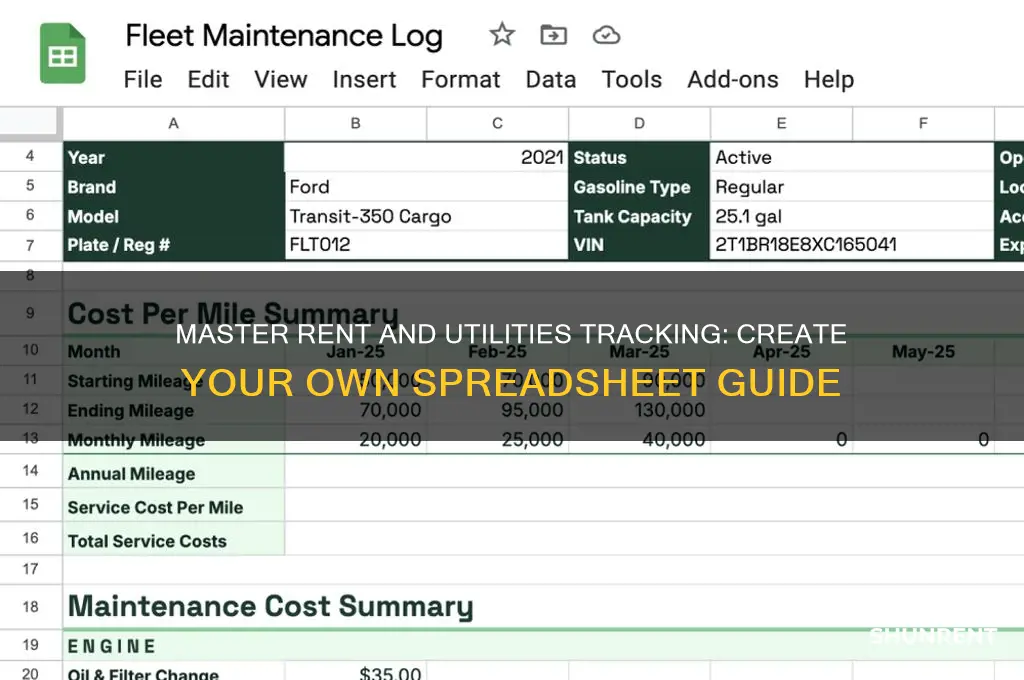Viewport: 1024px width, 680px height.
Task: Click the Regular gasoline cell
Action: (x=852, y=187)
